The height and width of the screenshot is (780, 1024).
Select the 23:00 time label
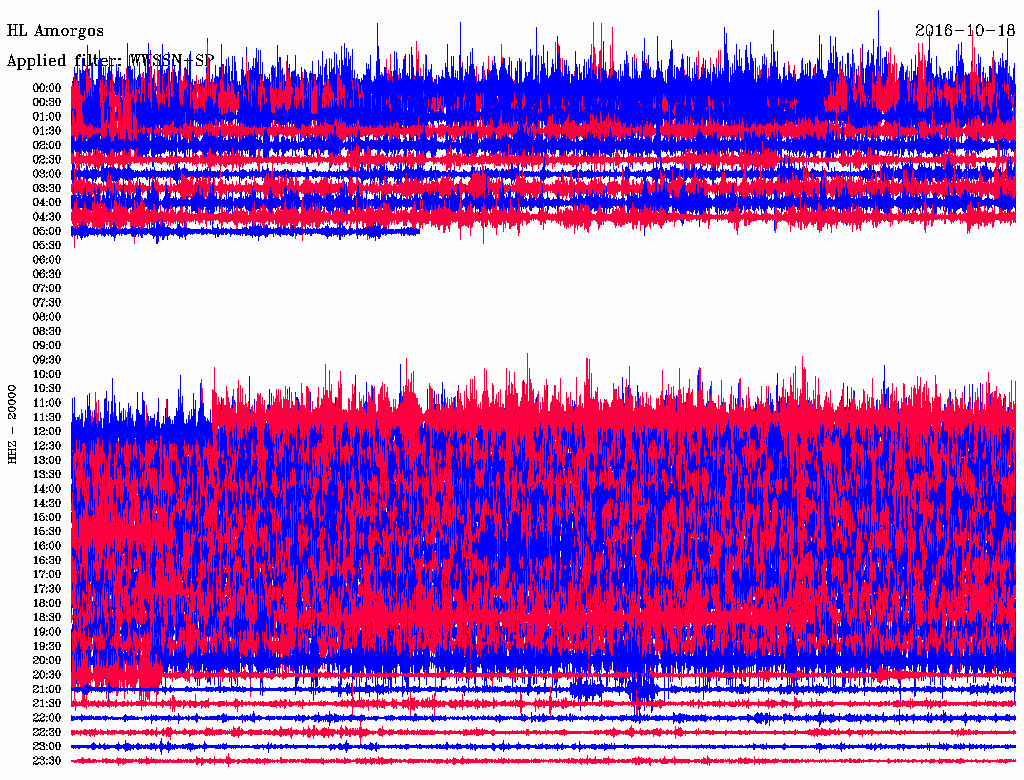click(47, 746)
